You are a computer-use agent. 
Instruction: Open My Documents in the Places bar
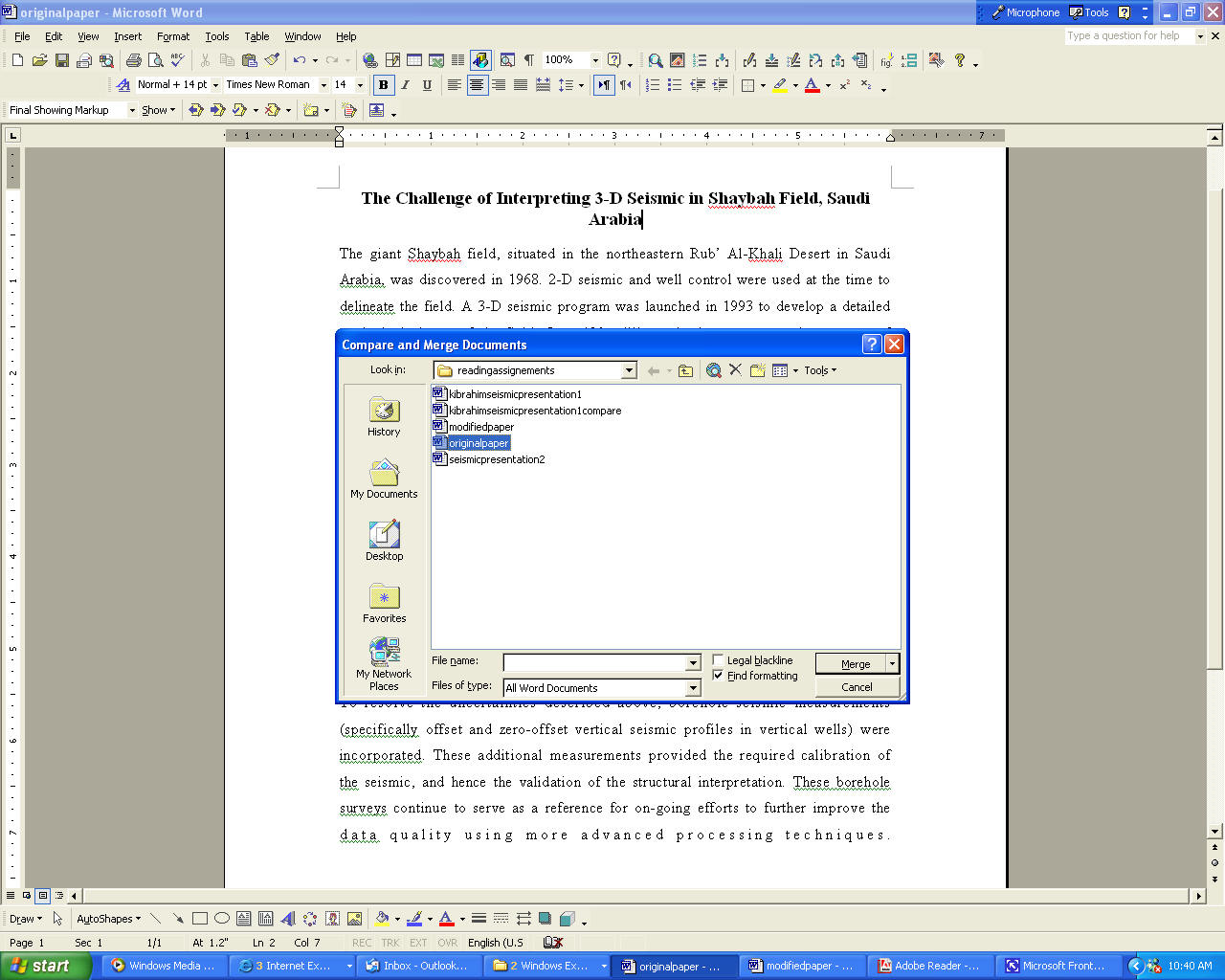[x=384, y=479]
